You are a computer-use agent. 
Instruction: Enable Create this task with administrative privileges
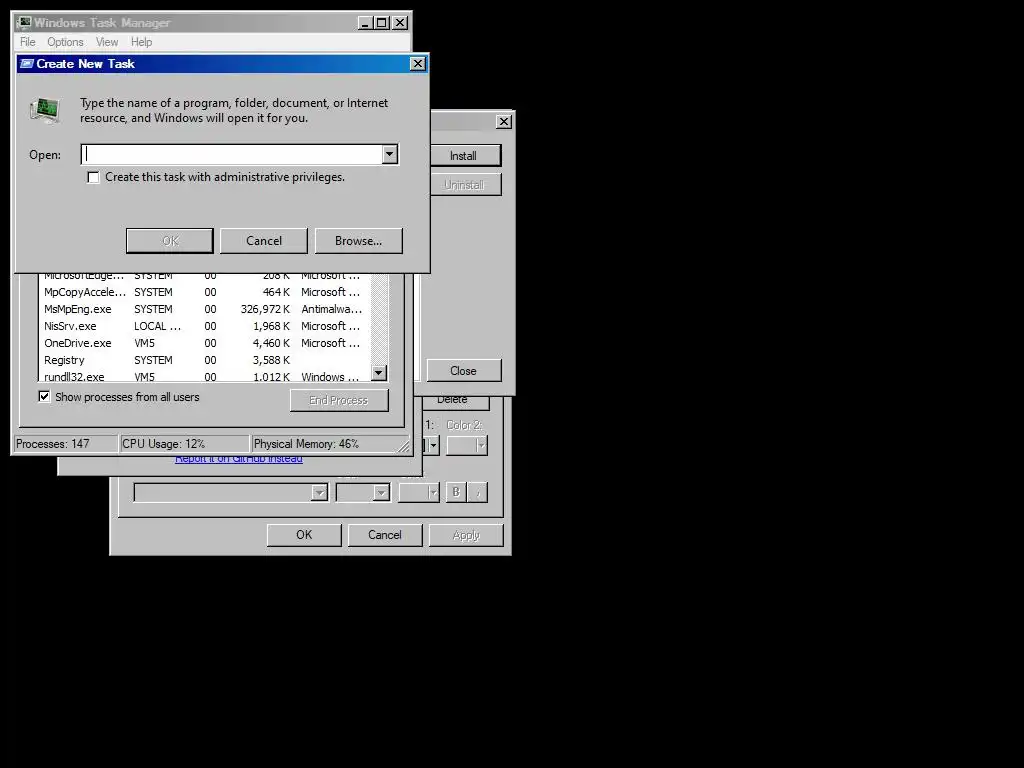tap(93, 178)
